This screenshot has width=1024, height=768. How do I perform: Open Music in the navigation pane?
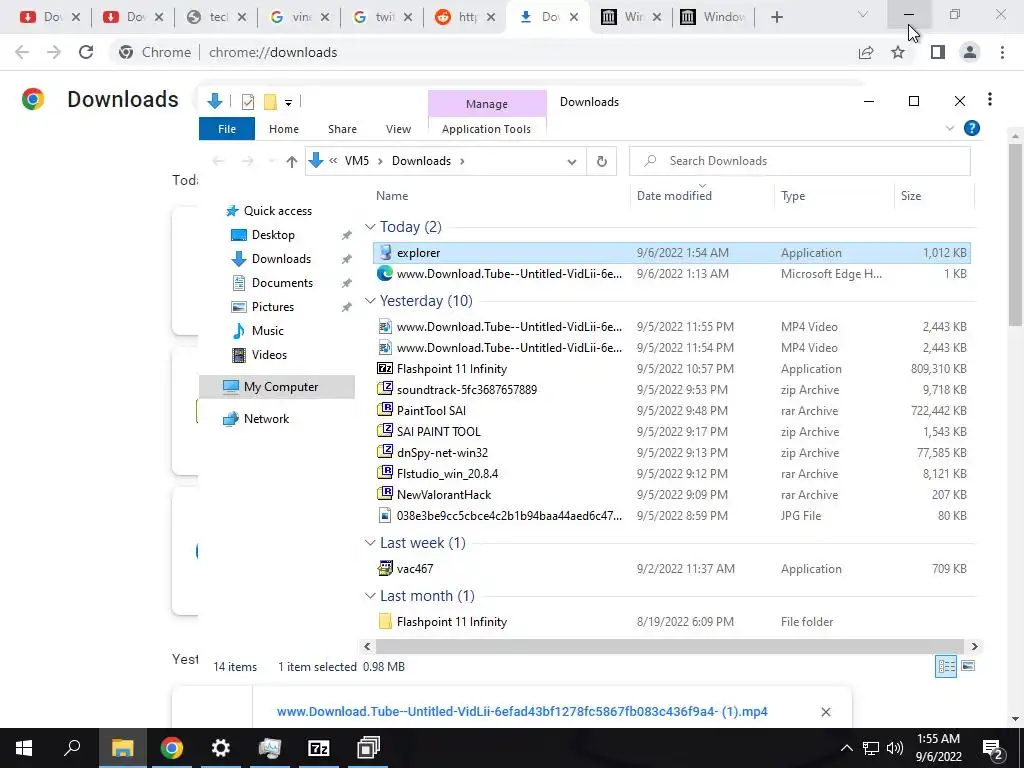pos(268,331)
